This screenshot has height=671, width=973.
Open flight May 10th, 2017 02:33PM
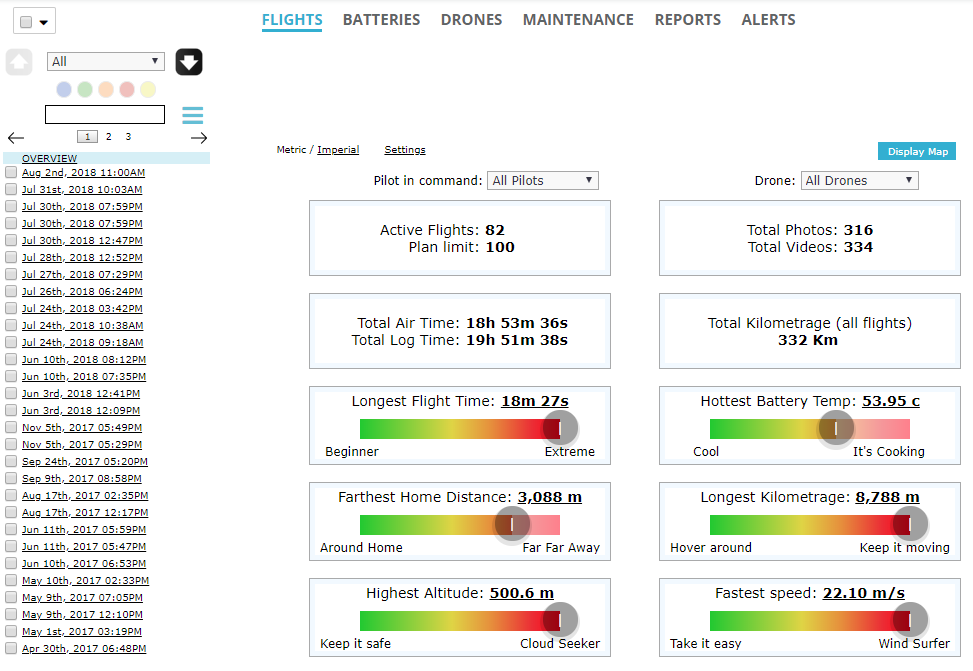[85, 580]
